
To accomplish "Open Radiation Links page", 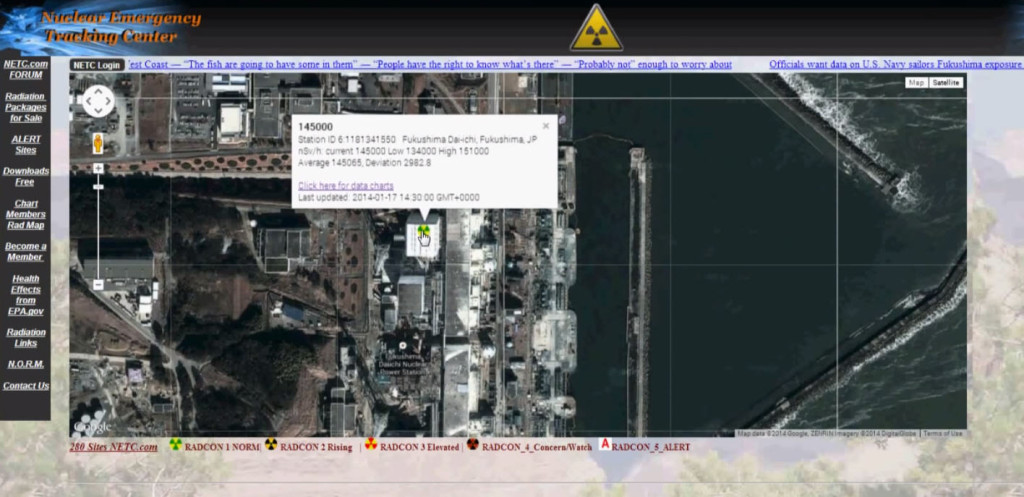I will tap(25, 338).
